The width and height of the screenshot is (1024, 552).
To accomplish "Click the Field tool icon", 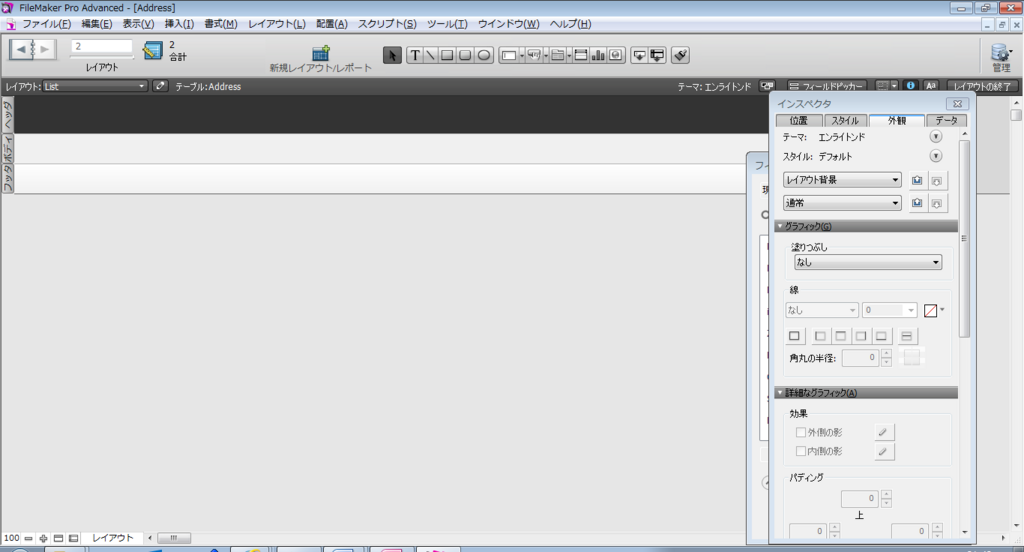I will (639, 56).
